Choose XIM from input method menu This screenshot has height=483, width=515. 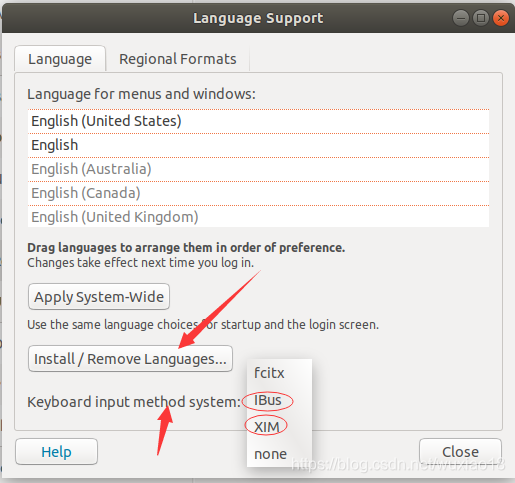coord(279,427)
